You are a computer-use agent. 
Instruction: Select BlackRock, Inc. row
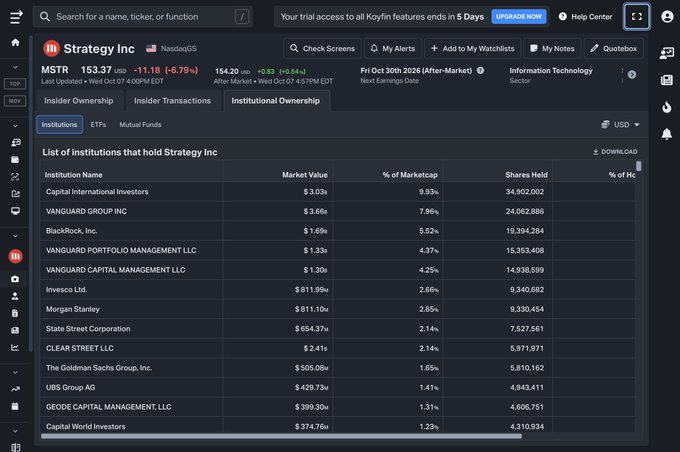pos(338,231)
